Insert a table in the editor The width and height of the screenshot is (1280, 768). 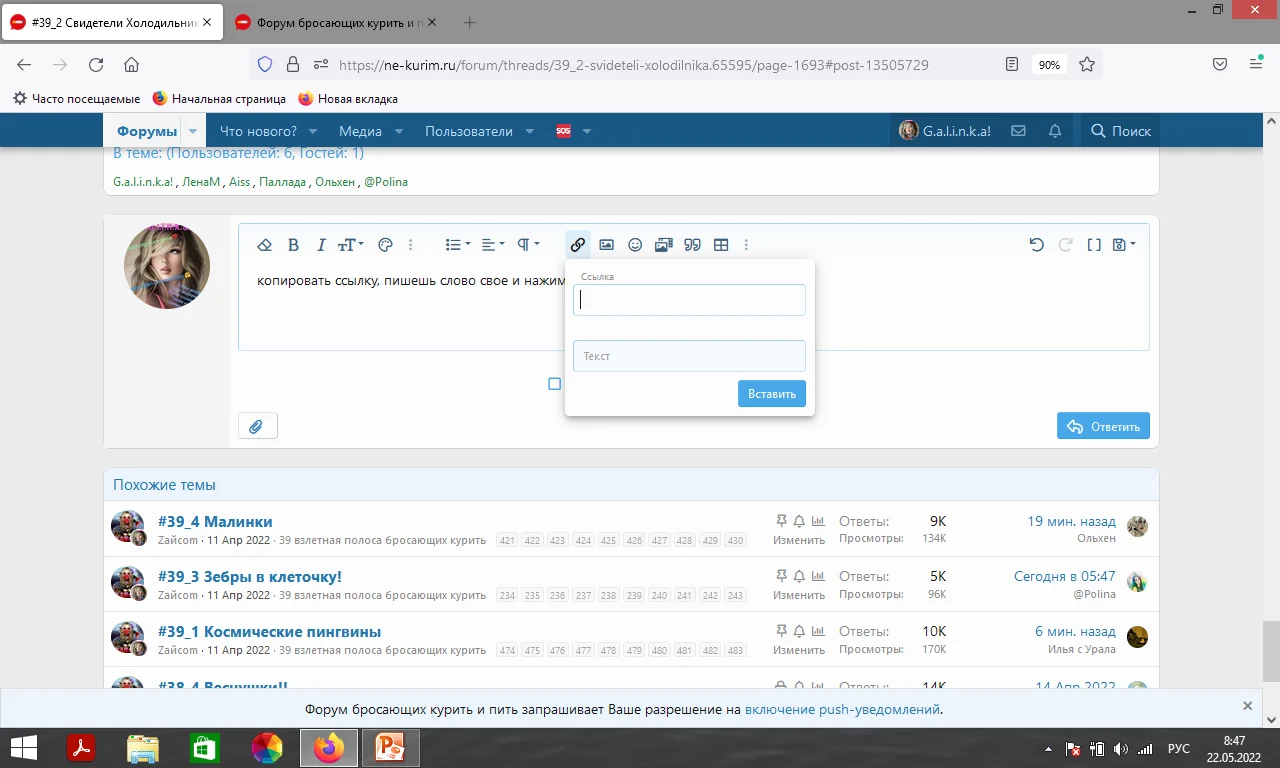click(x=721, y=245)
